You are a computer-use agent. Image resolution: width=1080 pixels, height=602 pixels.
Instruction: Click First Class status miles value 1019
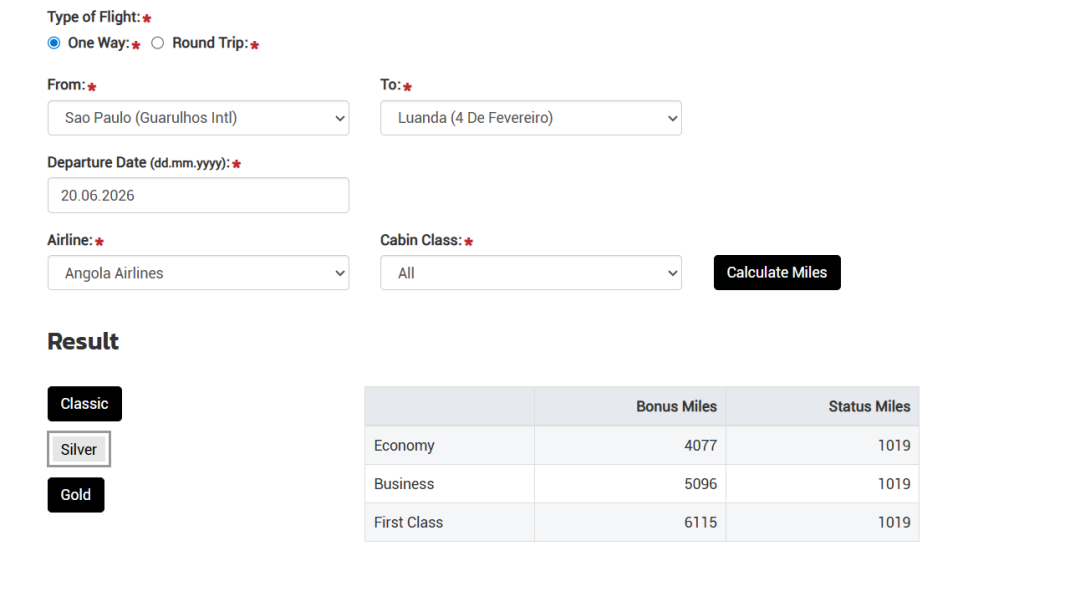coord(894,523)
